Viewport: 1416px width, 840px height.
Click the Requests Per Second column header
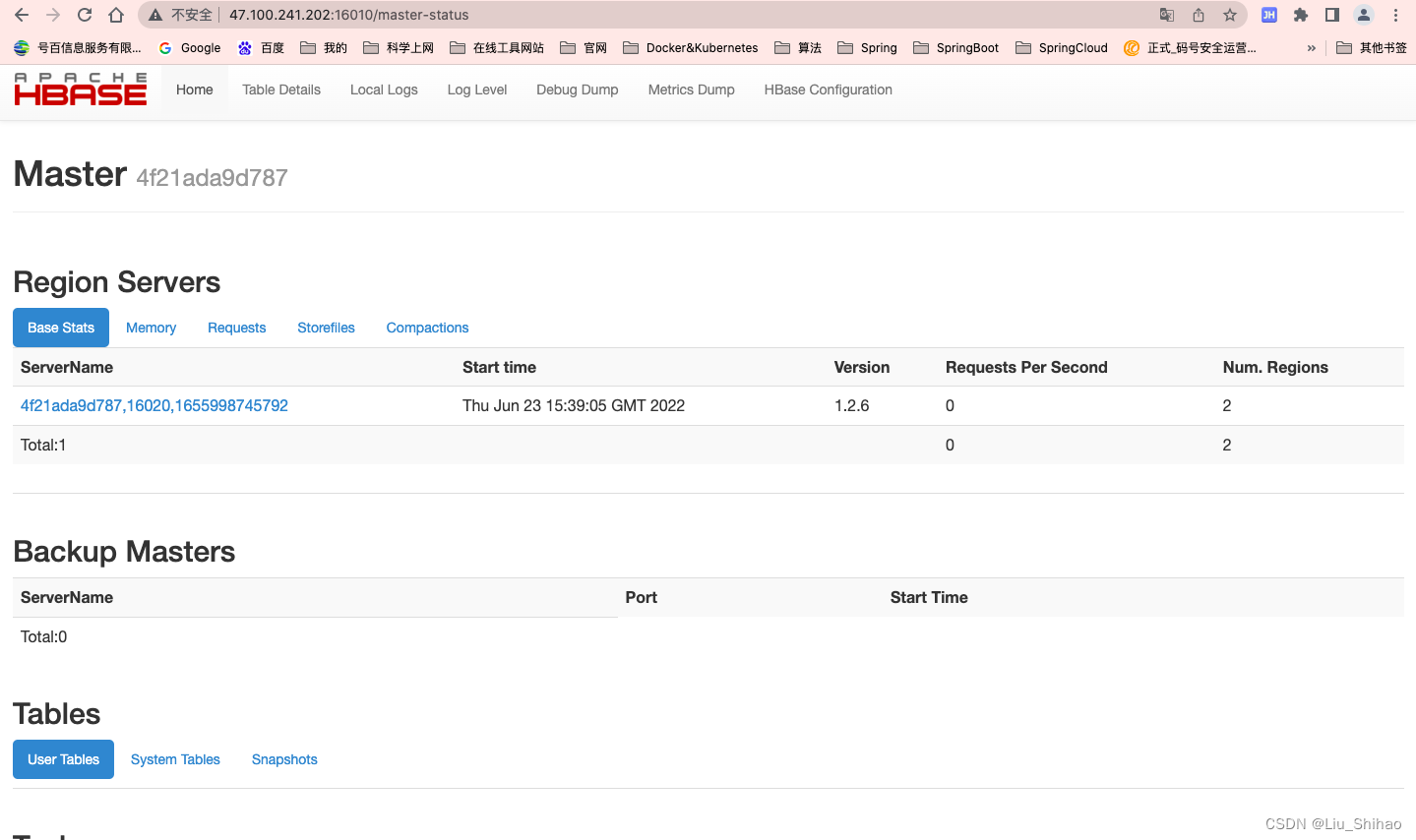point(1026,367)
